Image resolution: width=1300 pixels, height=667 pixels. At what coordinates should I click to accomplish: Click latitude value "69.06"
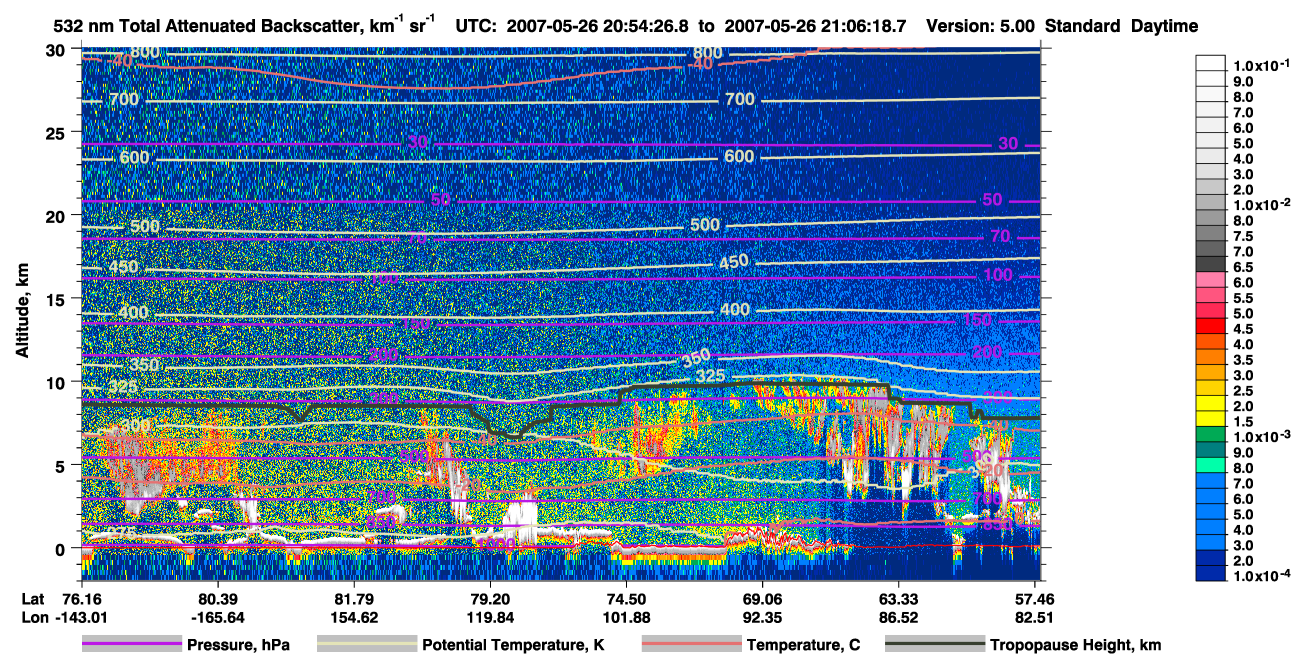pos(763,598)
